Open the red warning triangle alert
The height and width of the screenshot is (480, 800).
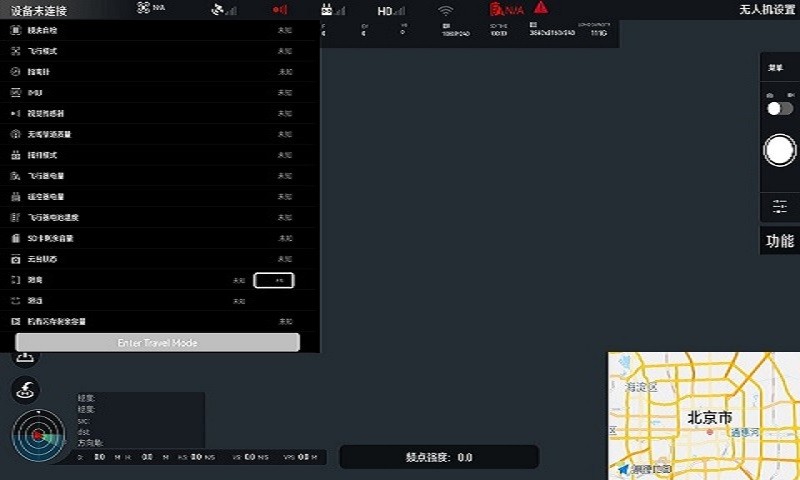pyautogui.click(x=541, y=8)
